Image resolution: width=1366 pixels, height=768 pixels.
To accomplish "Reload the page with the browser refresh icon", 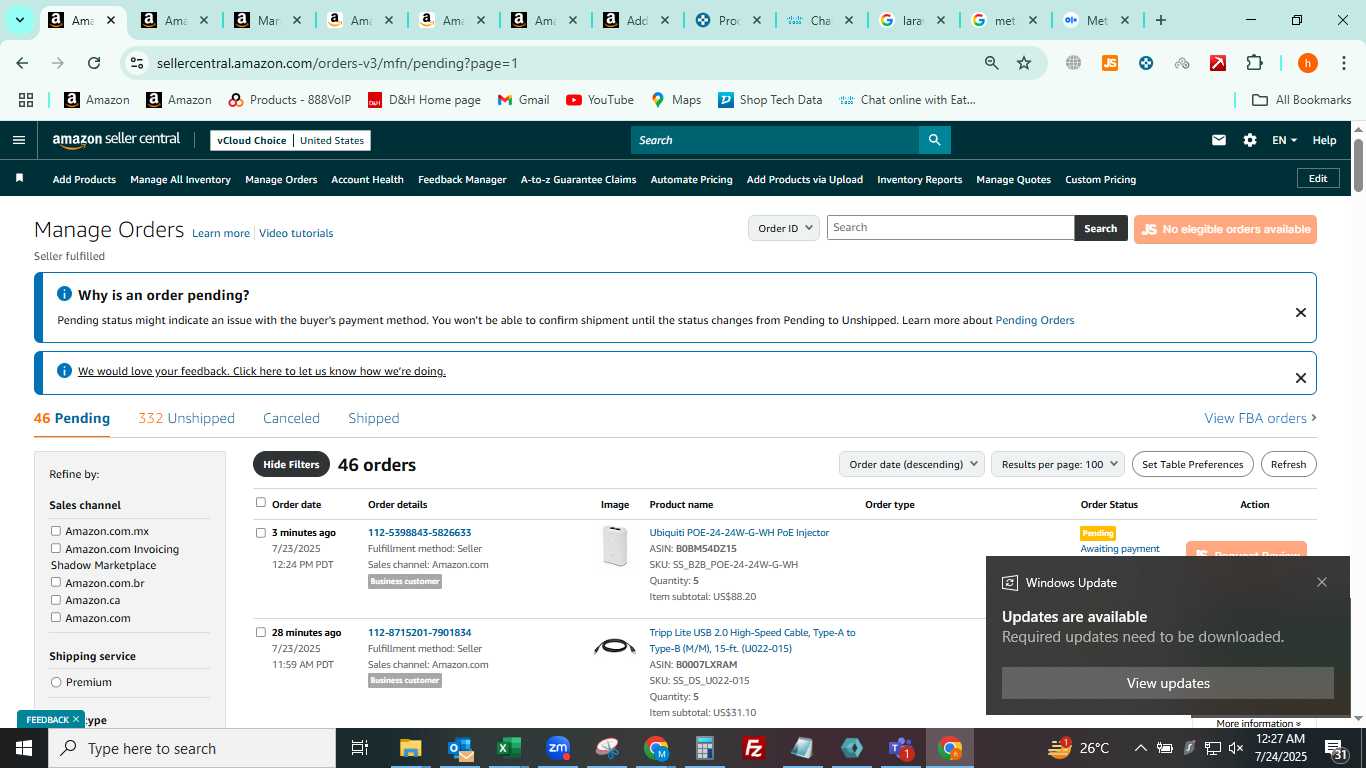I will coord(94,63).
